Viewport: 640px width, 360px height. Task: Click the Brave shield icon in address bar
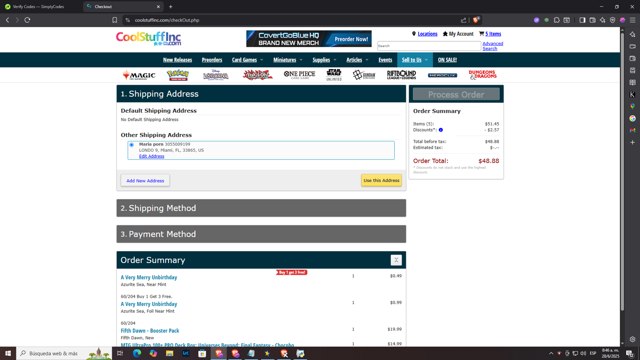pos(476,20)
